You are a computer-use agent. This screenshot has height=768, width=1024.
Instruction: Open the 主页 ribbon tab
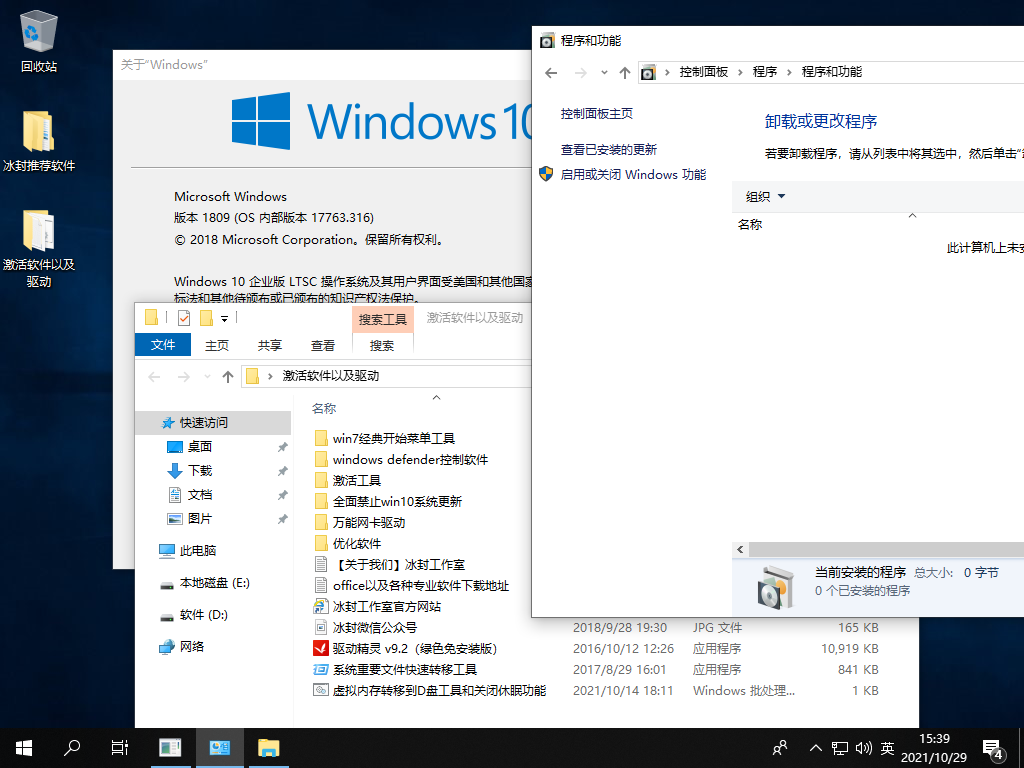tap(217, 345)
